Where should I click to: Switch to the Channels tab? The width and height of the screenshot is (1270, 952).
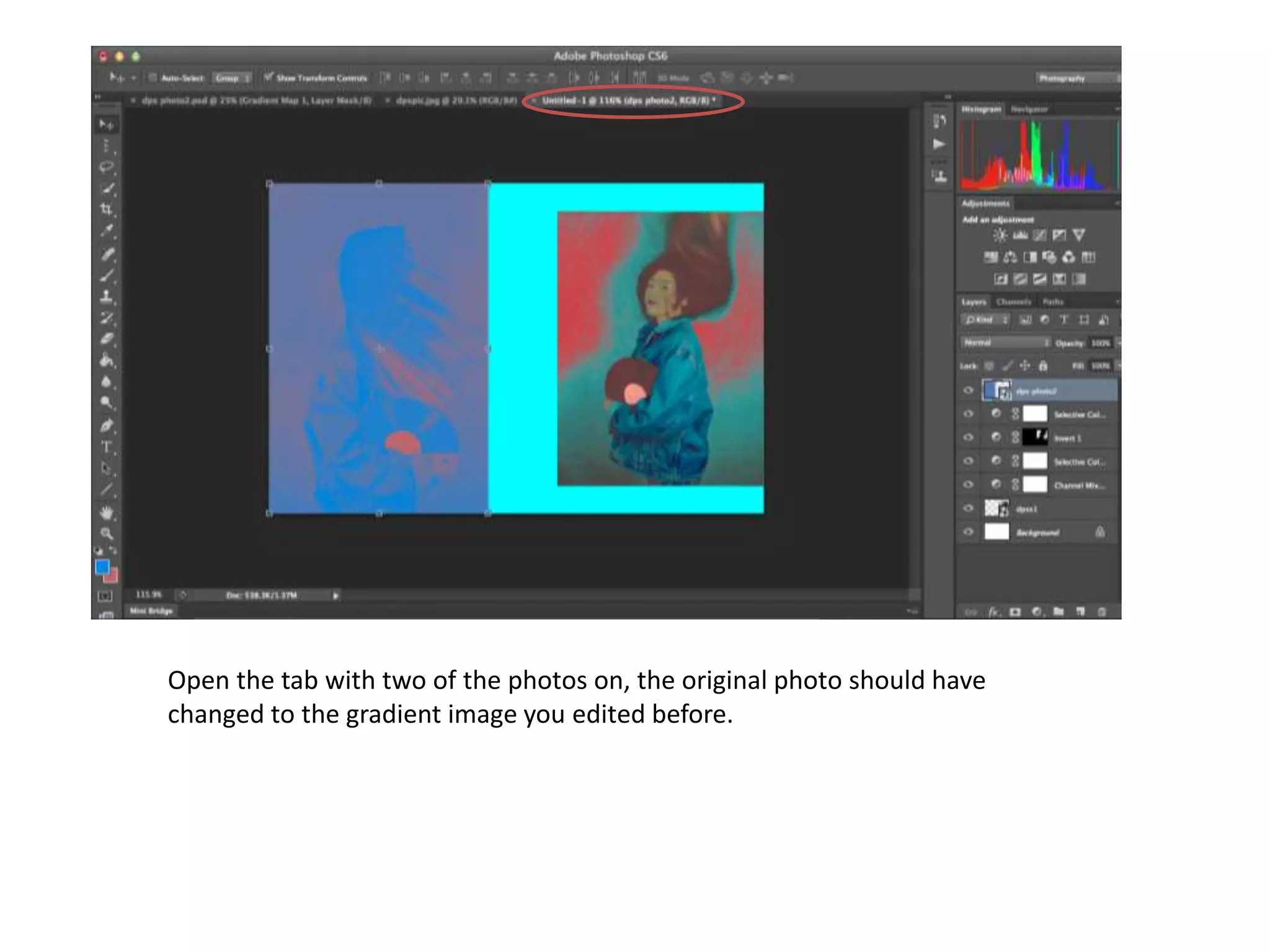[1013, 302]
